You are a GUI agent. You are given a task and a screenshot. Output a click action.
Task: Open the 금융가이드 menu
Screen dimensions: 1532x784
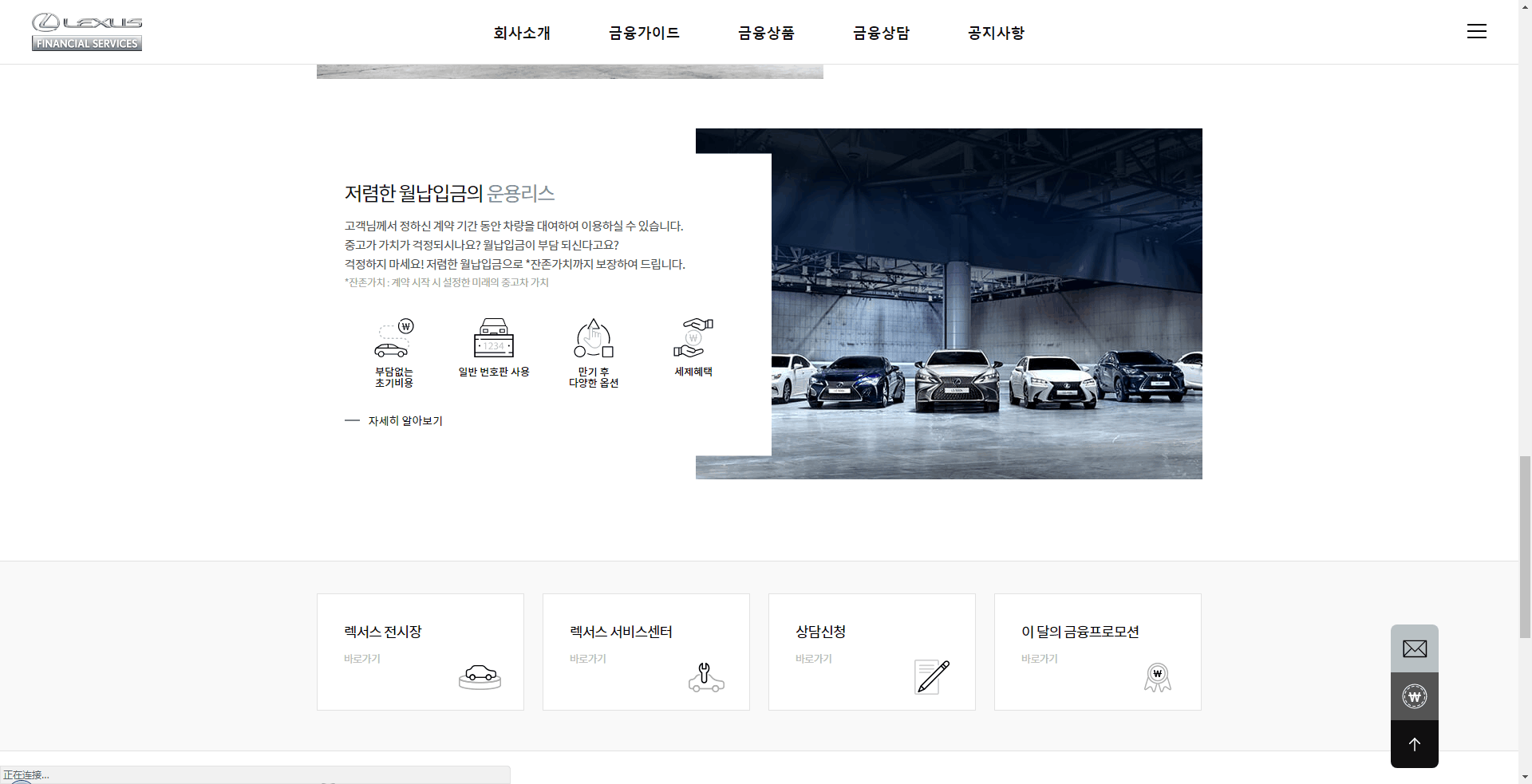644,33
